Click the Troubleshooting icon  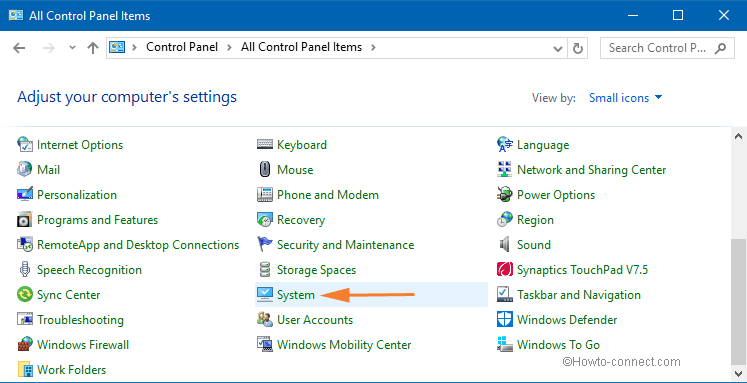(x=24, y=320)
